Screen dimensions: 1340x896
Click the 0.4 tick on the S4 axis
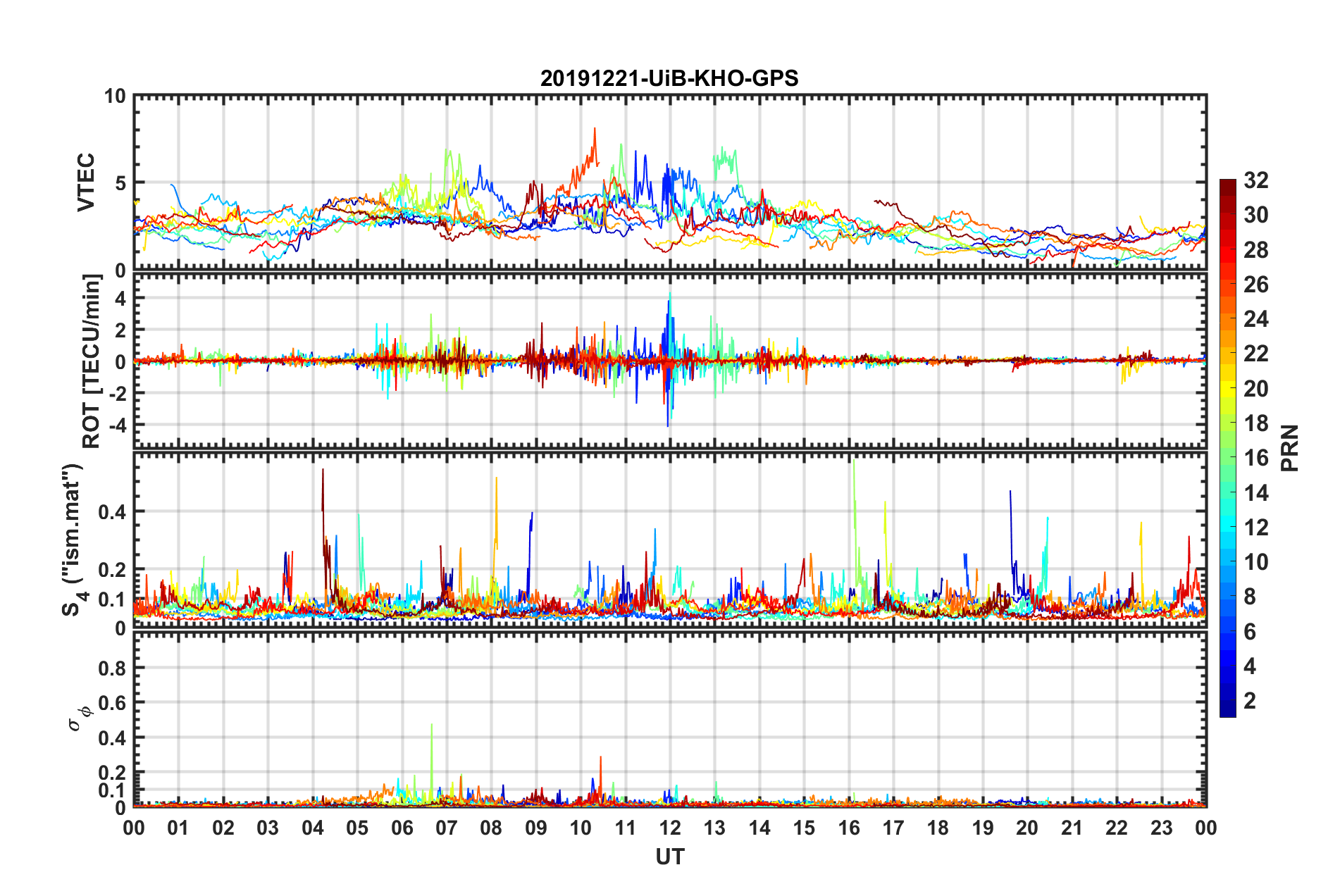point(113,512)
